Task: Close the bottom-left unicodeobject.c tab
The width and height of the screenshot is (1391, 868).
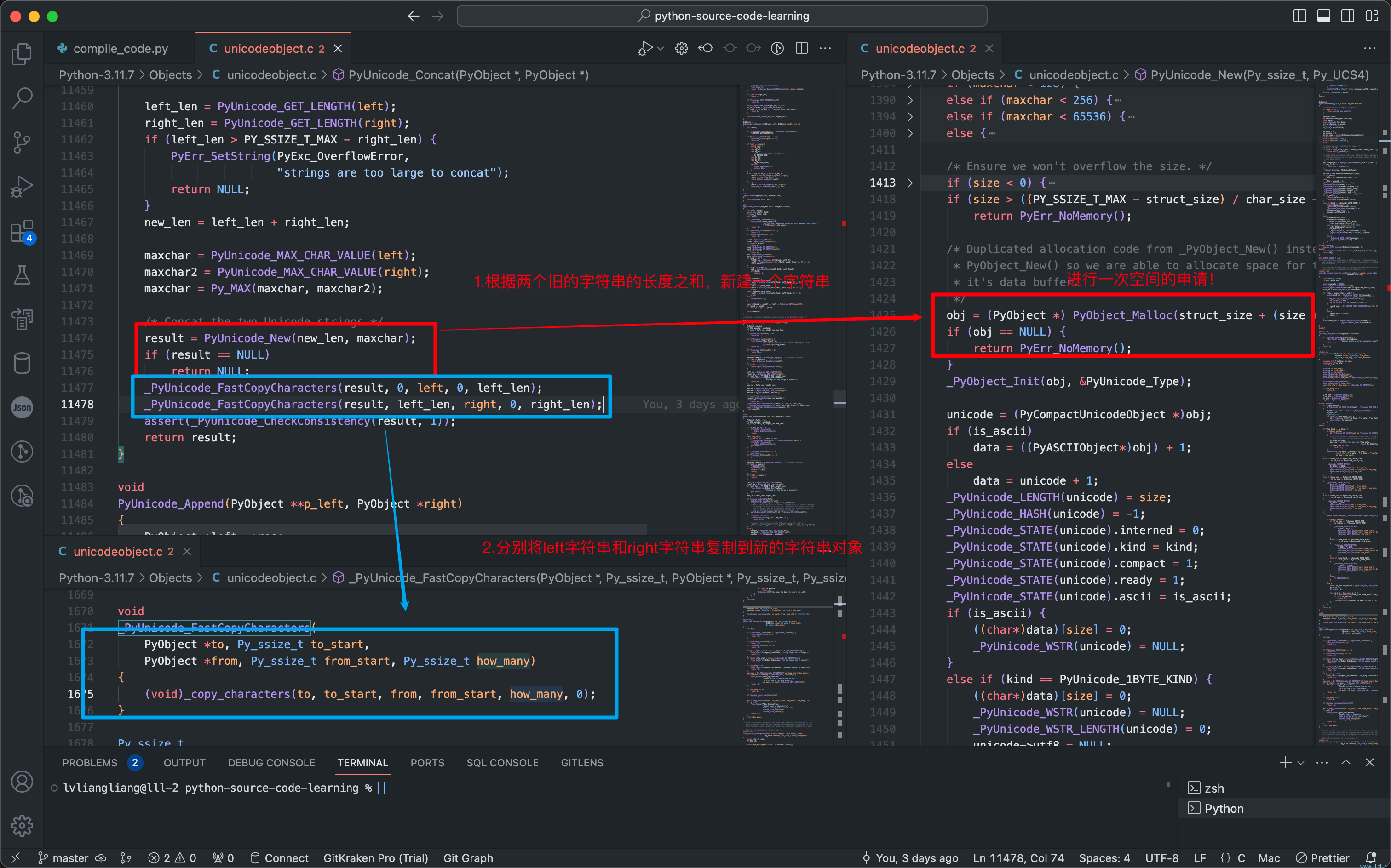Action: click(187, 552)
